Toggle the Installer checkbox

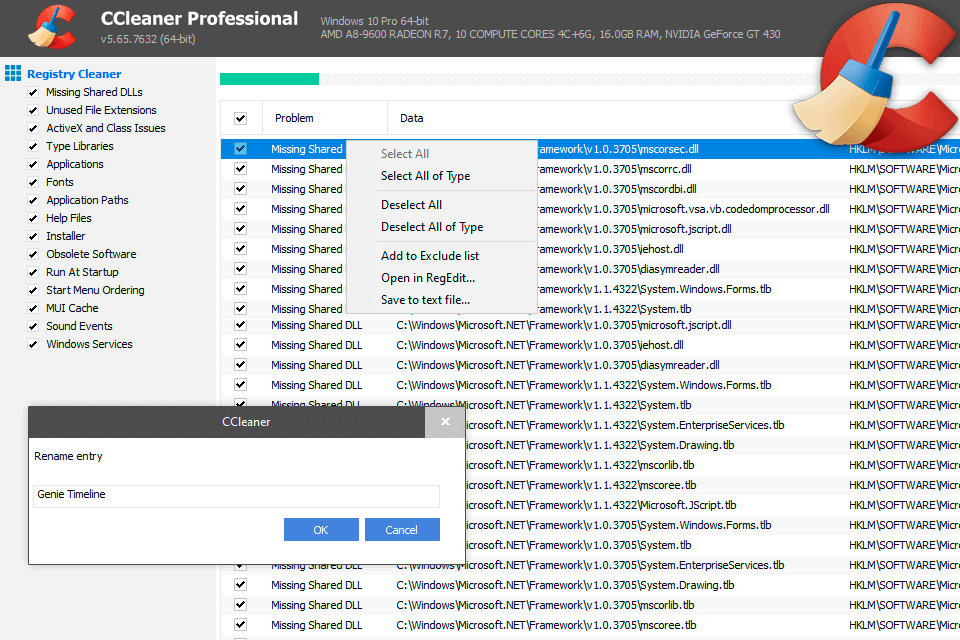(x=33, y=236)
